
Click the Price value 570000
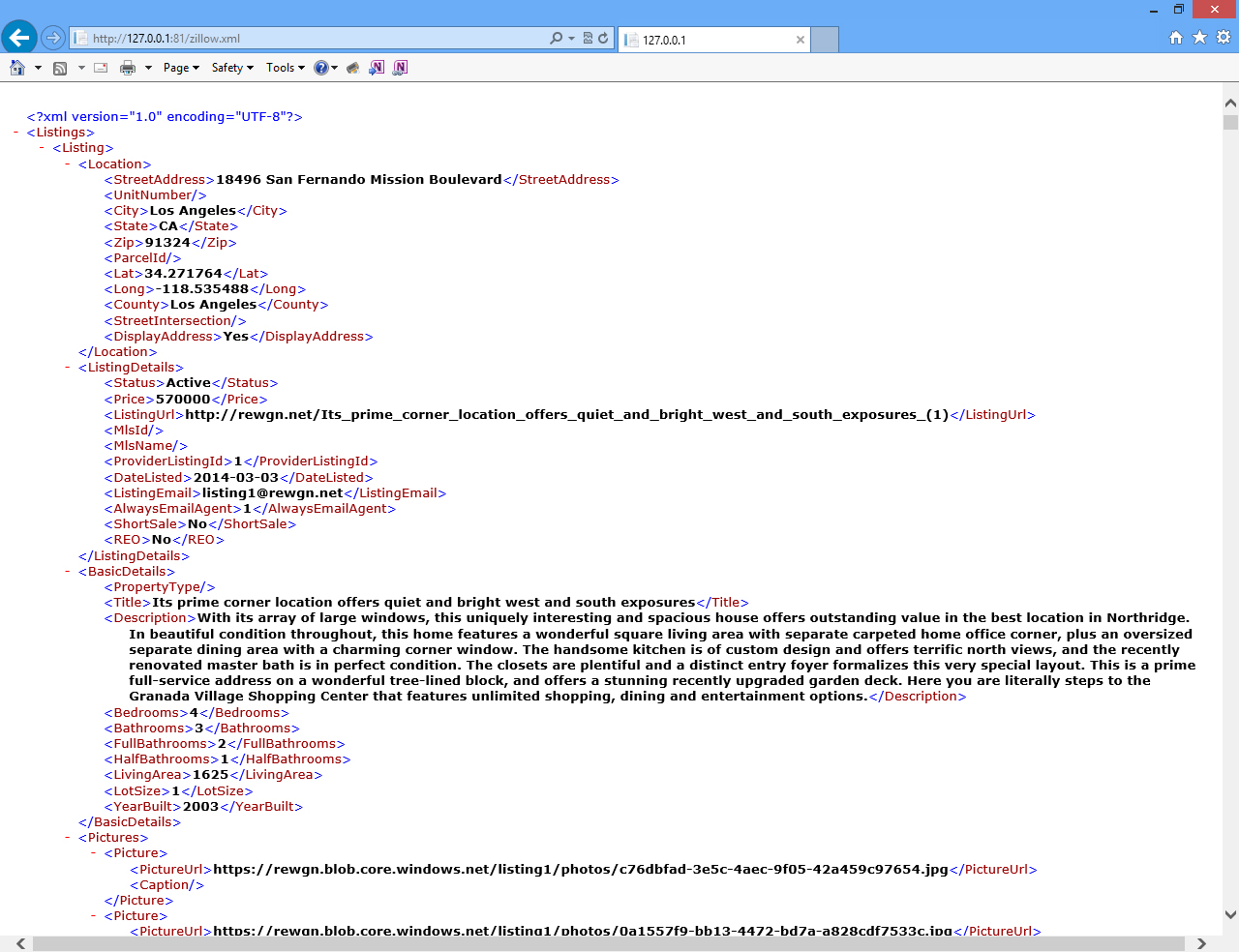[183, 400]
